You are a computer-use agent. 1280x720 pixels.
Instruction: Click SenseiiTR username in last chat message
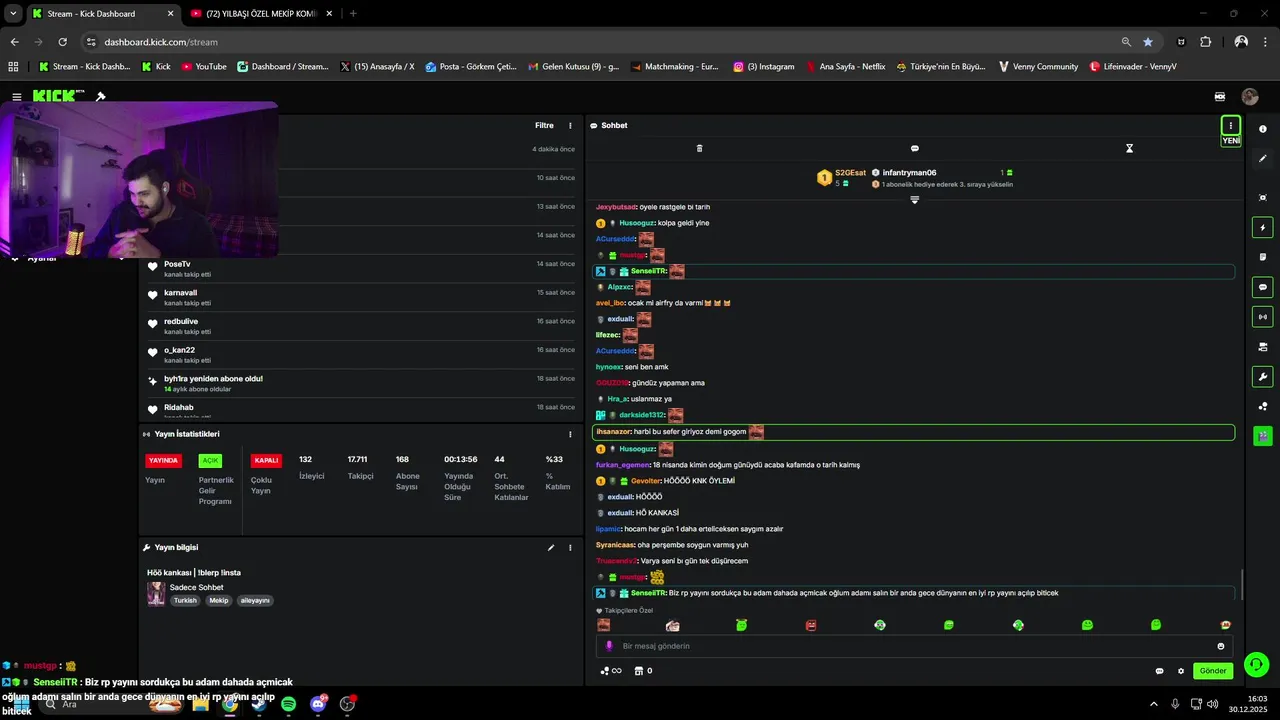click(648, 593)
